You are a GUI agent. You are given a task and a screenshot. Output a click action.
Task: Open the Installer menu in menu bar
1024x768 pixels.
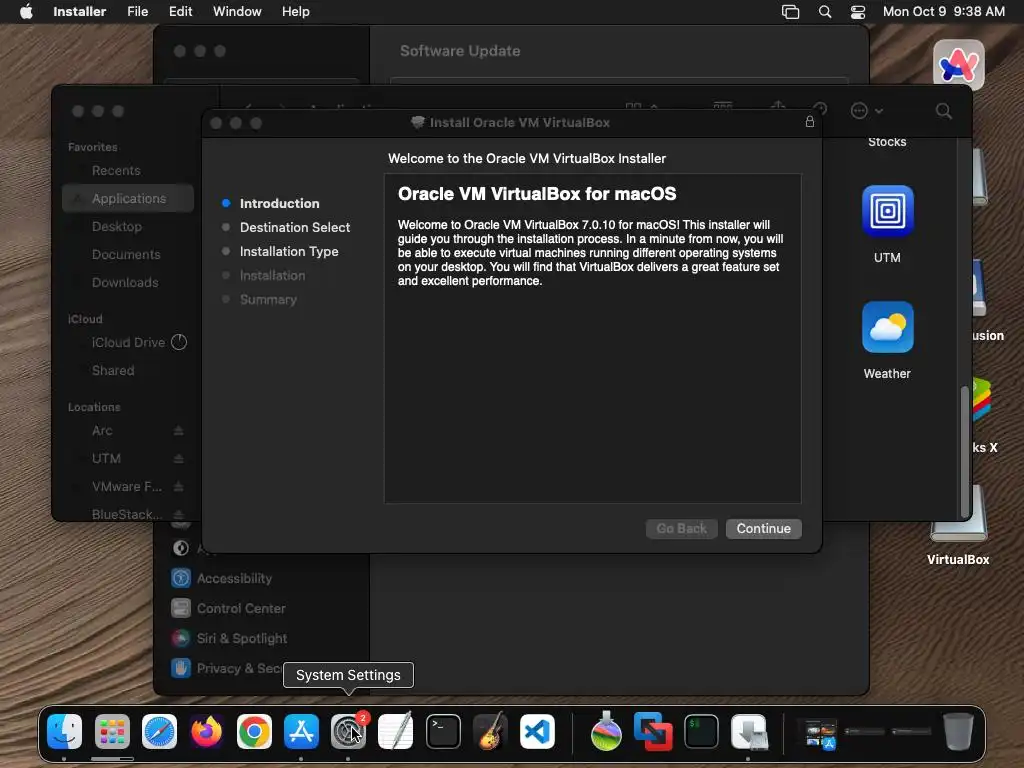pyautogui.click(x=79, y=12)
